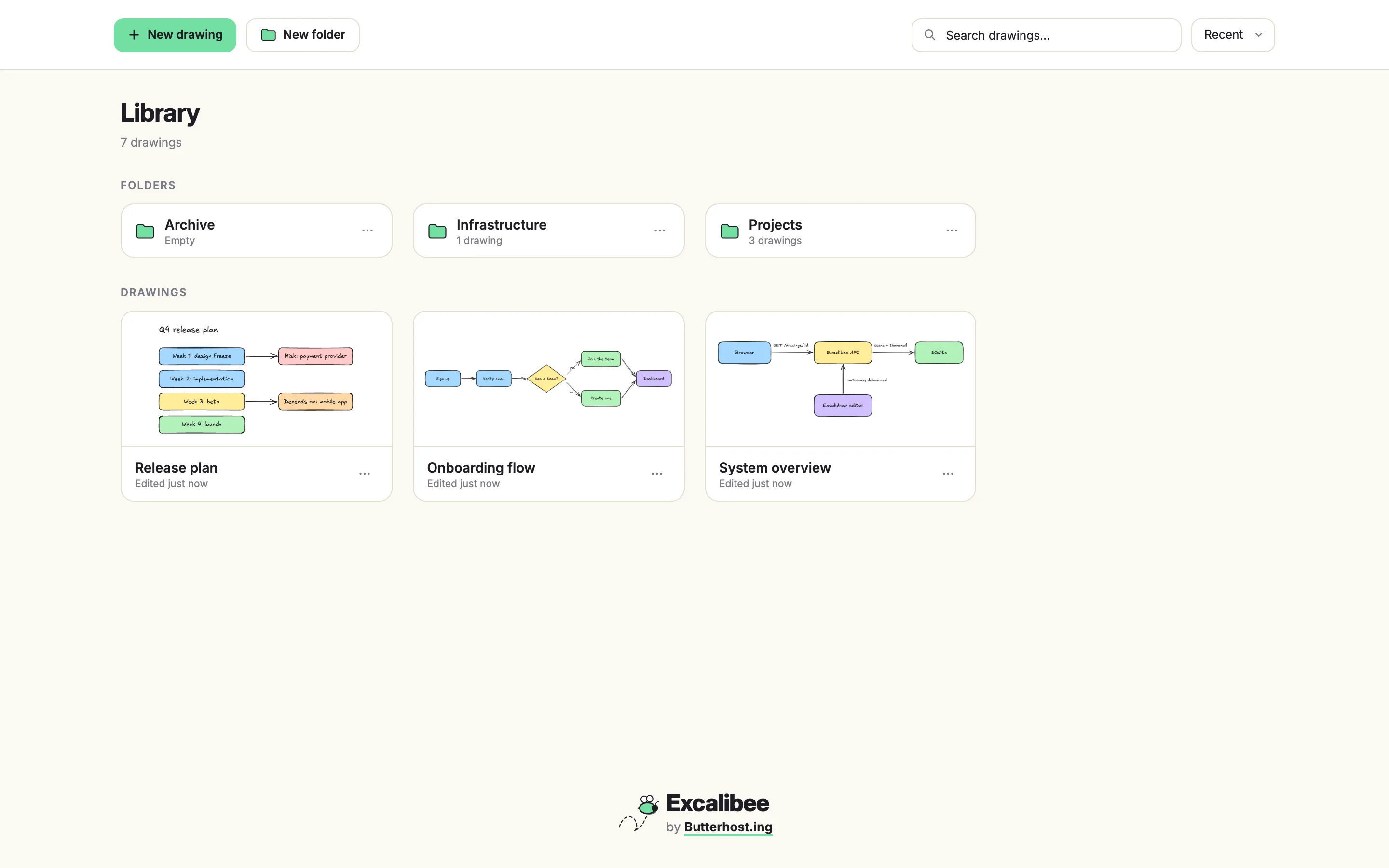
Task: Expand the Recent sort dropdown
Action: point(1233,35)
